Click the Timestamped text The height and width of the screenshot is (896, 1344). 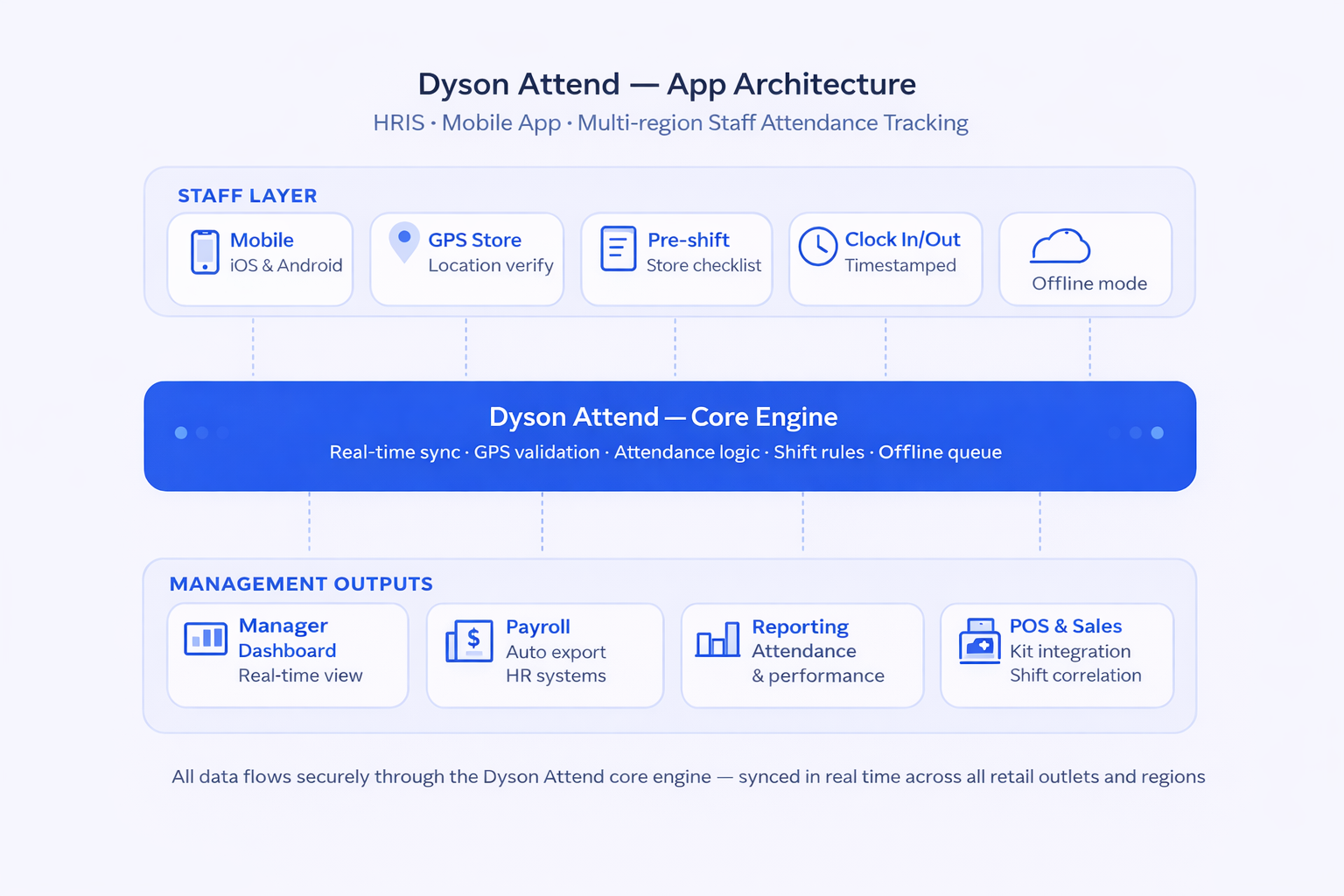coord(900,265)
